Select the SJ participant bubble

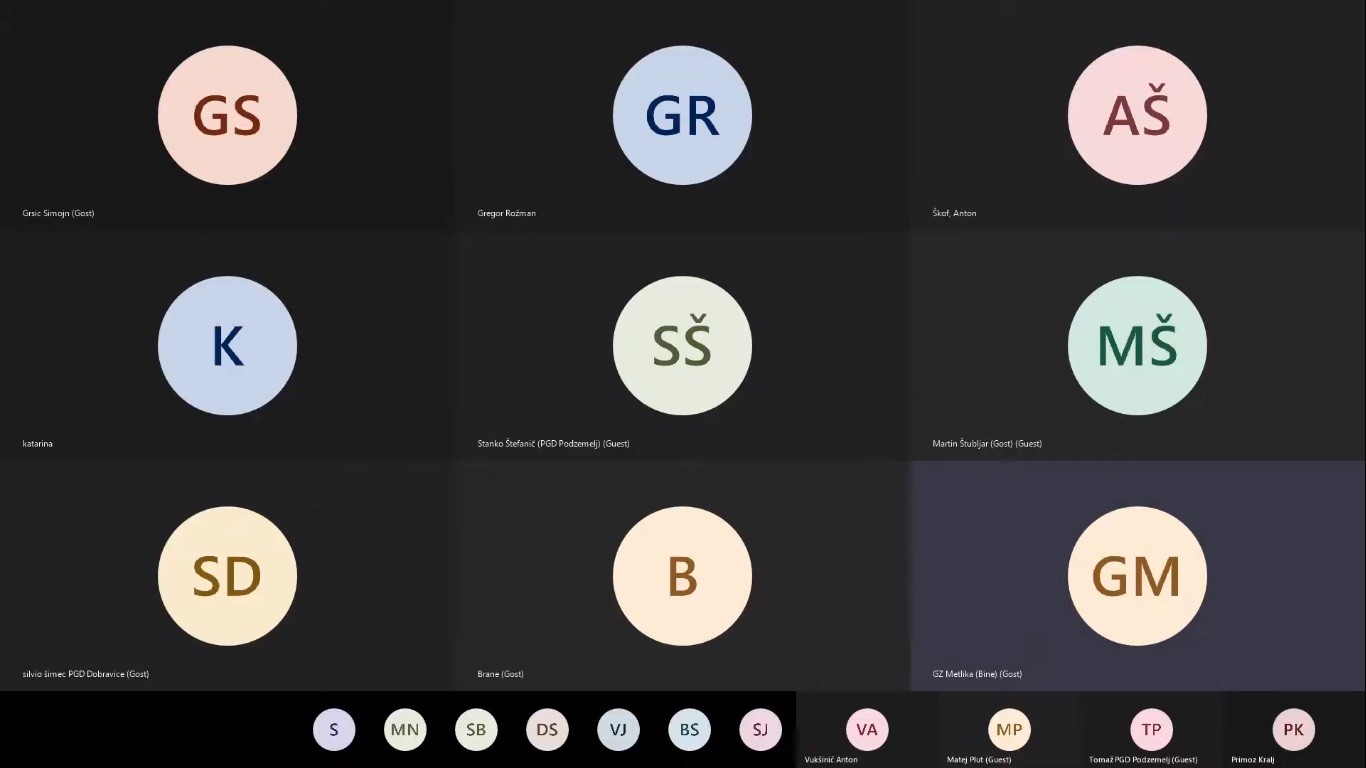pyautogui.click(x=760, y=730)
